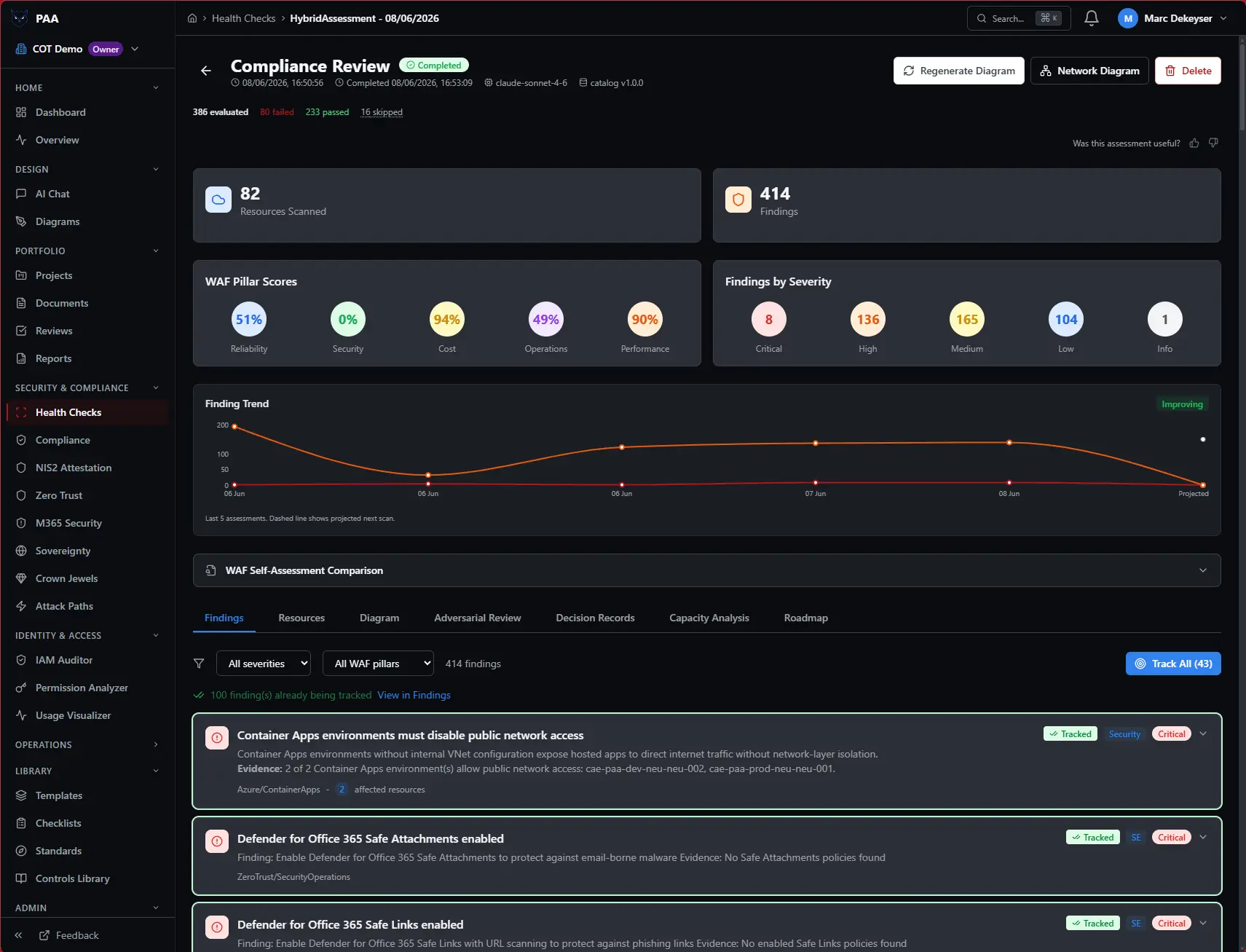
Task: Open Compliance in sidebar
Action: [87, 440]
